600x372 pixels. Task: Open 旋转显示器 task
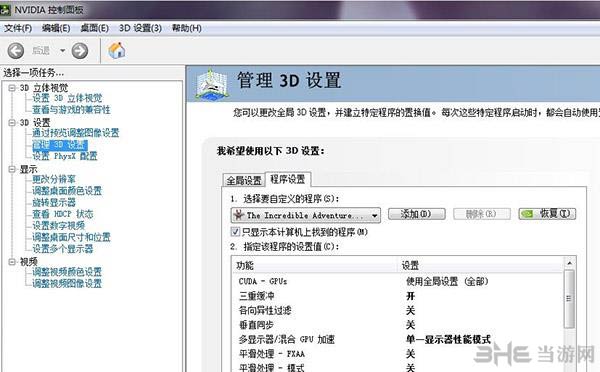[x=54, y=202]
